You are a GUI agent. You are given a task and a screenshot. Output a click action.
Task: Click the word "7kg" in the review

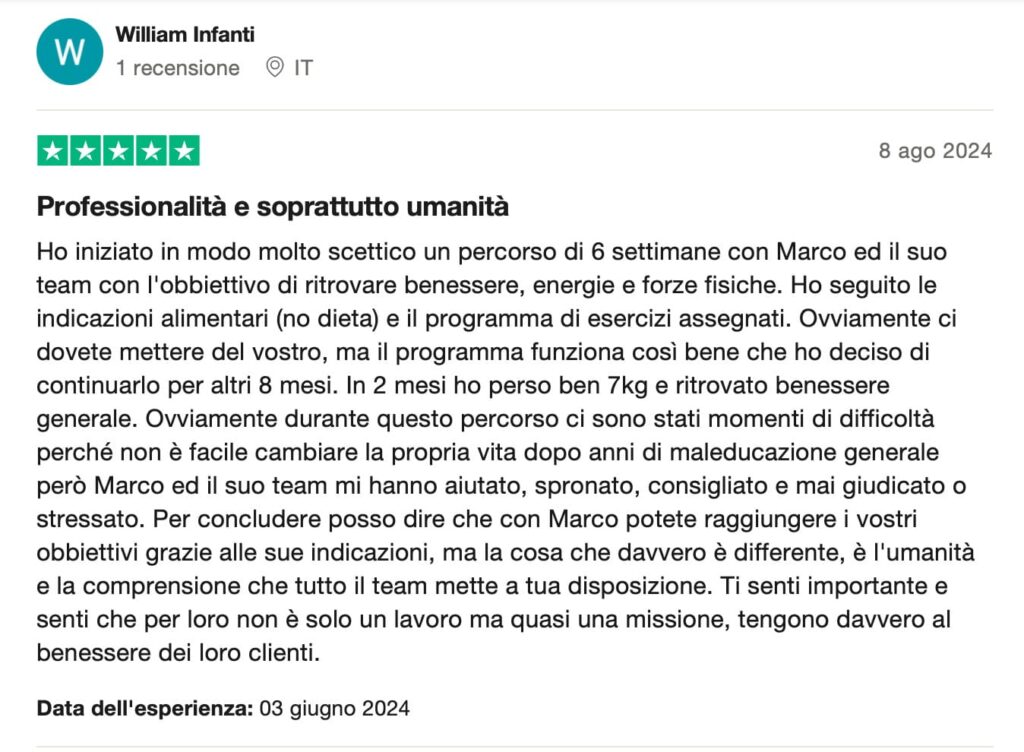coord(628,385)
